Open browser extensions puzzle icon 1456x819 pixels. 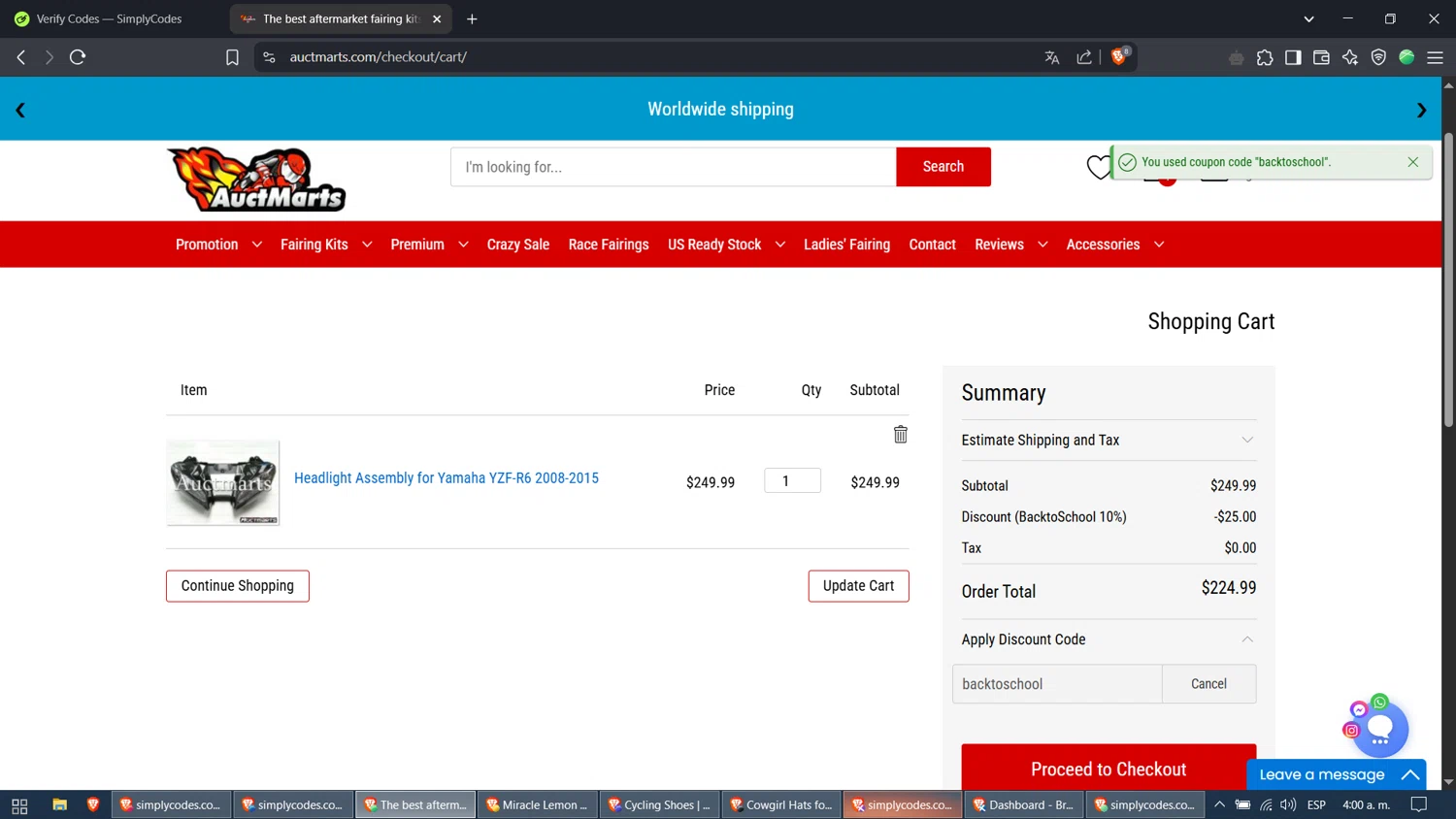pos(1265,57)
